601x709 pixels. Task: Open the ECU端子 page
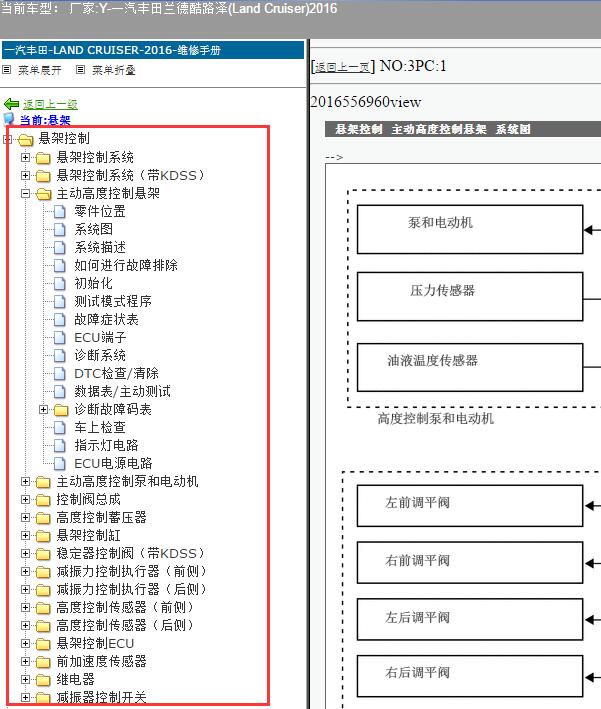tap(100, 338)
